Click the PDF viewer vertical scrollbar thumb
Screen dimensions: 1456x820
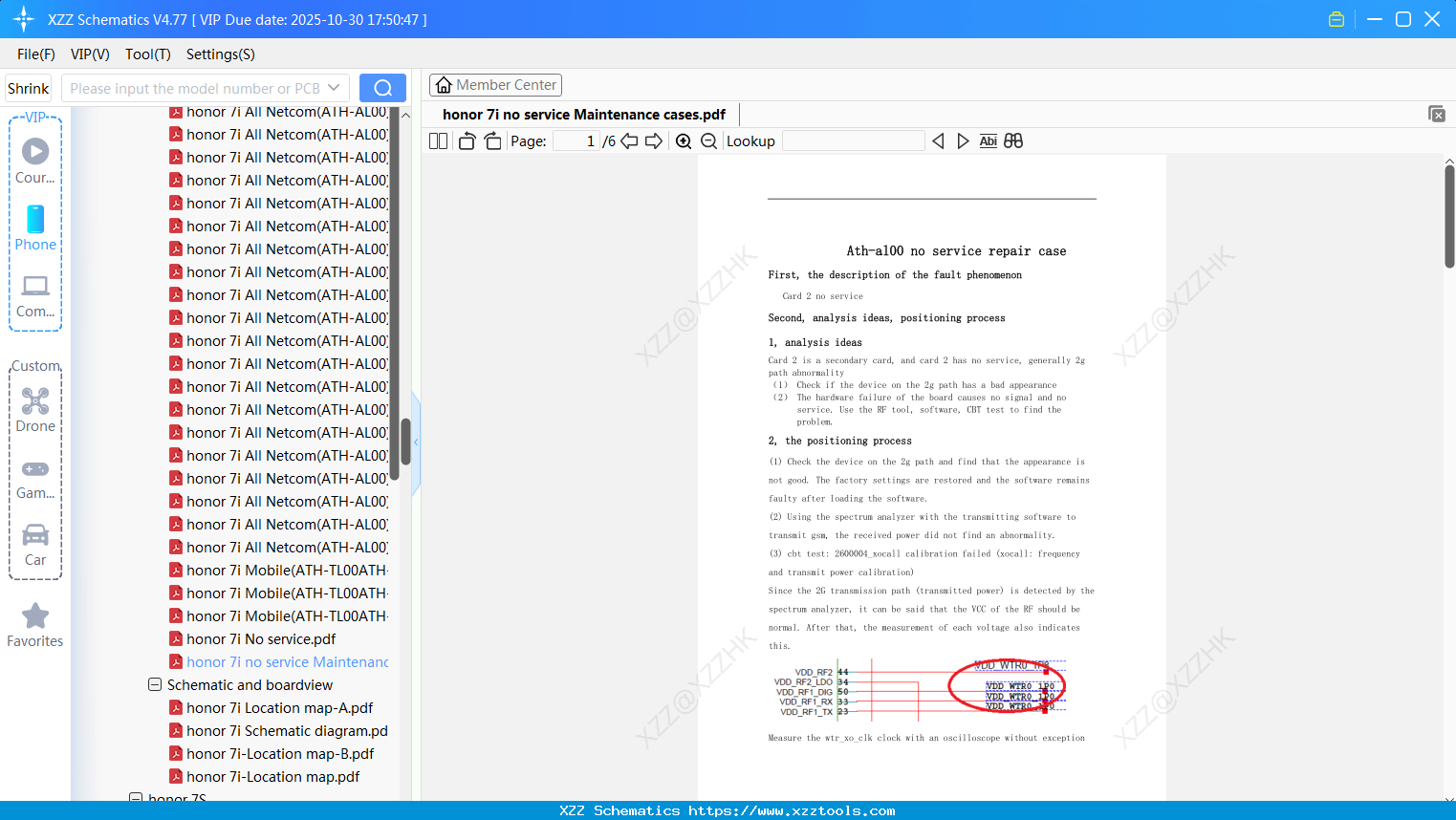[x=1449, y=216]
